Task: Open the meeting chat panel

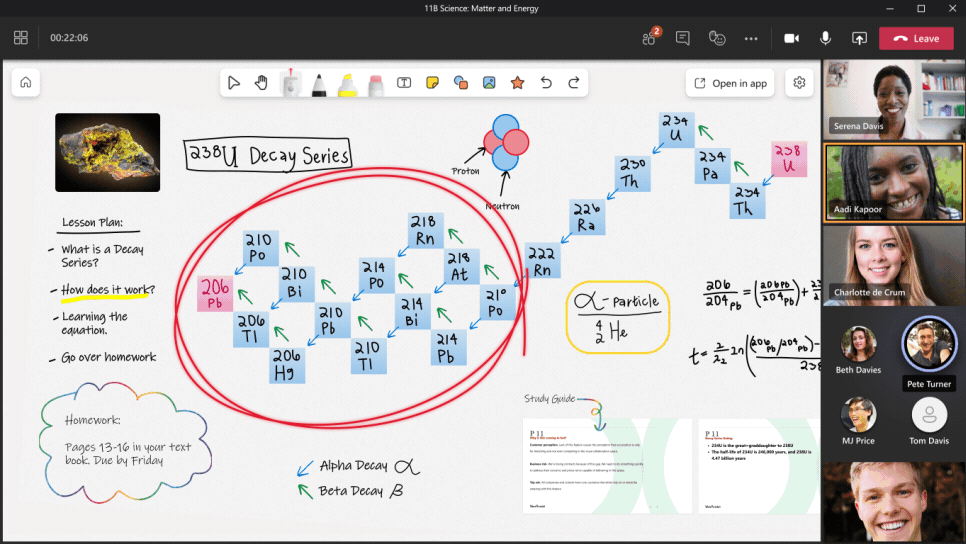Action: tap(683, 38)
